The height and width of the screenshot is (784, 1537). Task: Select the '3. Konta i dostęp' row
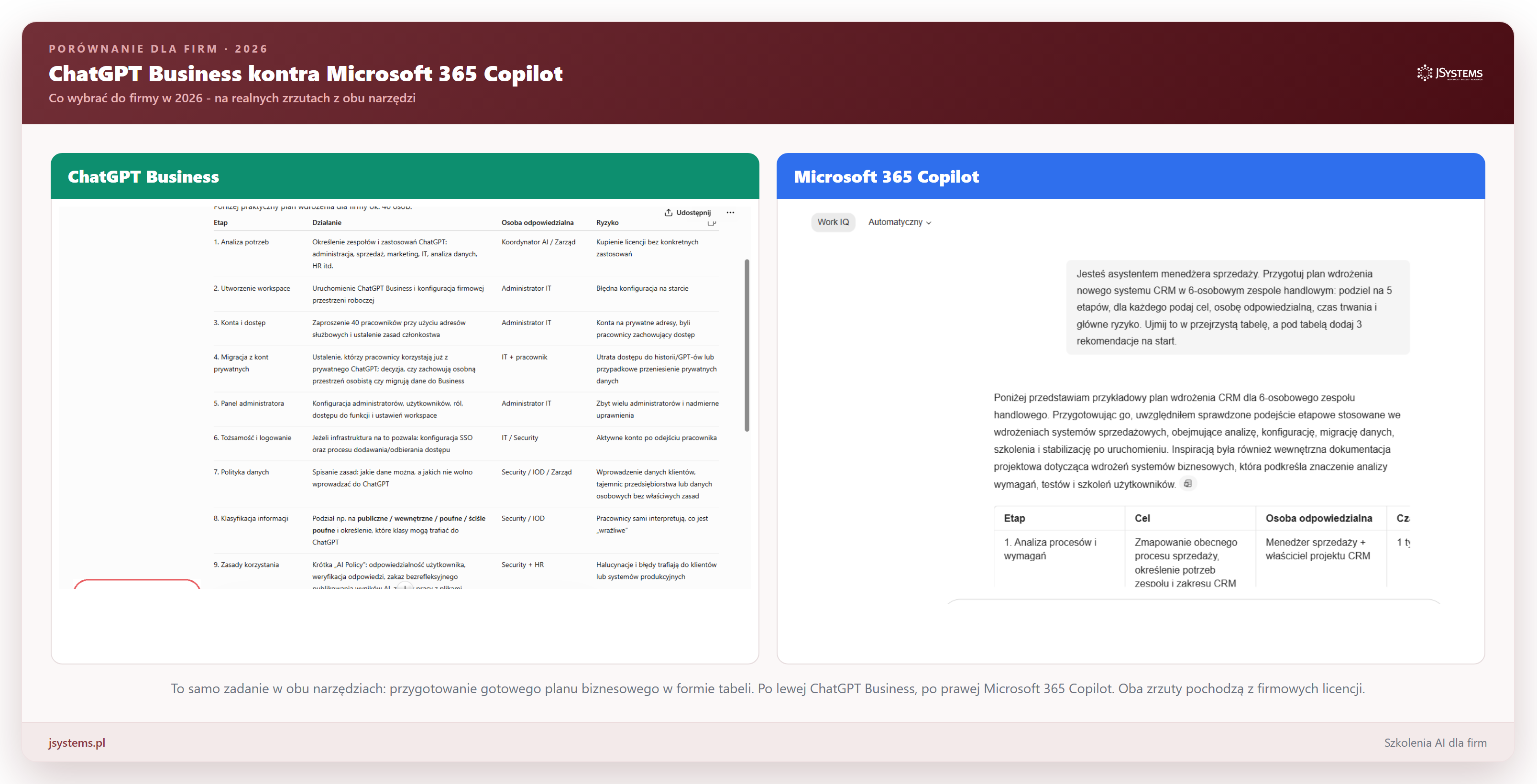point(466,329)
